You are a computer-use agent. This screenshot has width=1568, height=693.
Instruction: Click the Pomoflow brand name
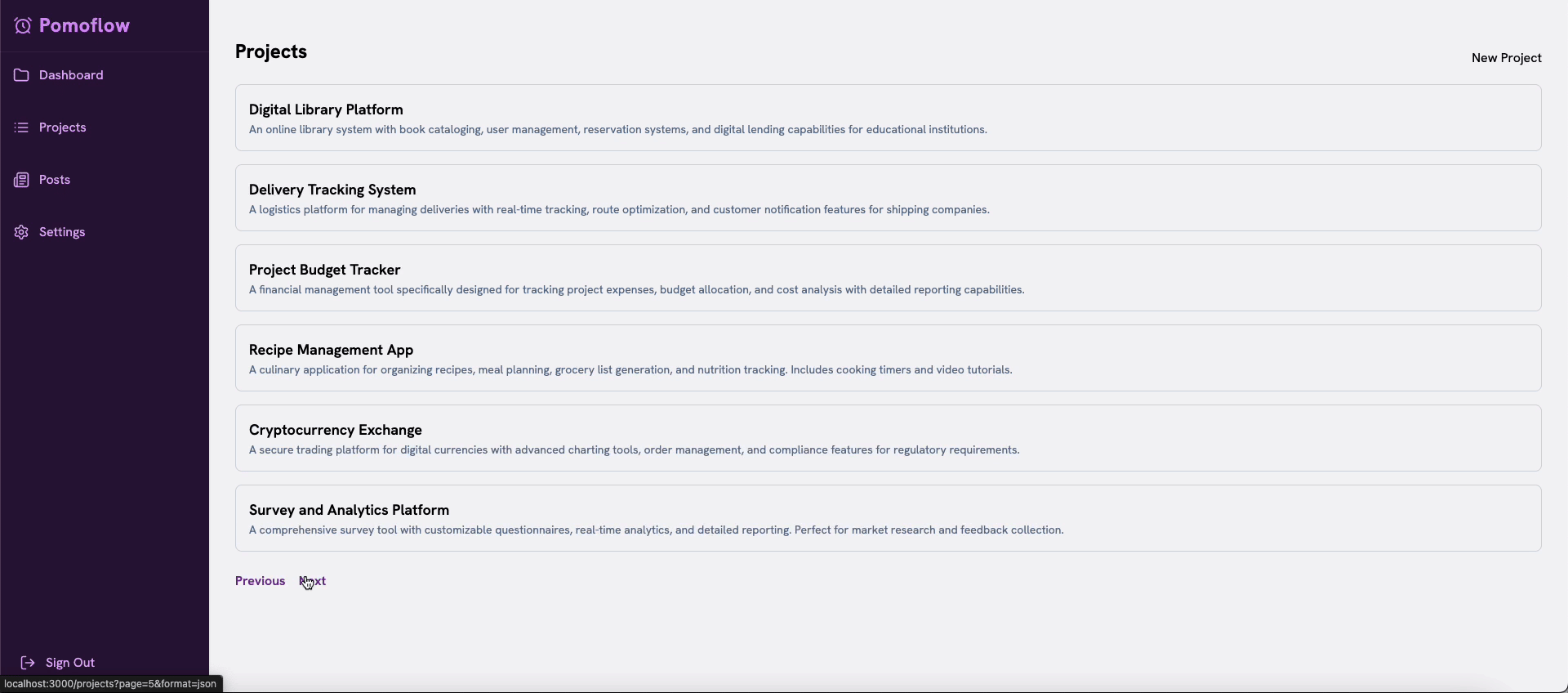click(84, 26)
